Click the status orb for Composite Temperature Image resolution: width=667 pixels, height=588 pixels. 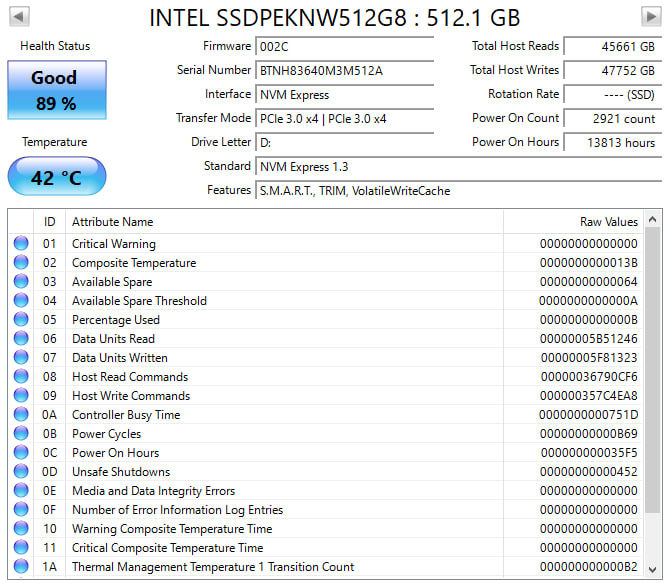[21, 263]
